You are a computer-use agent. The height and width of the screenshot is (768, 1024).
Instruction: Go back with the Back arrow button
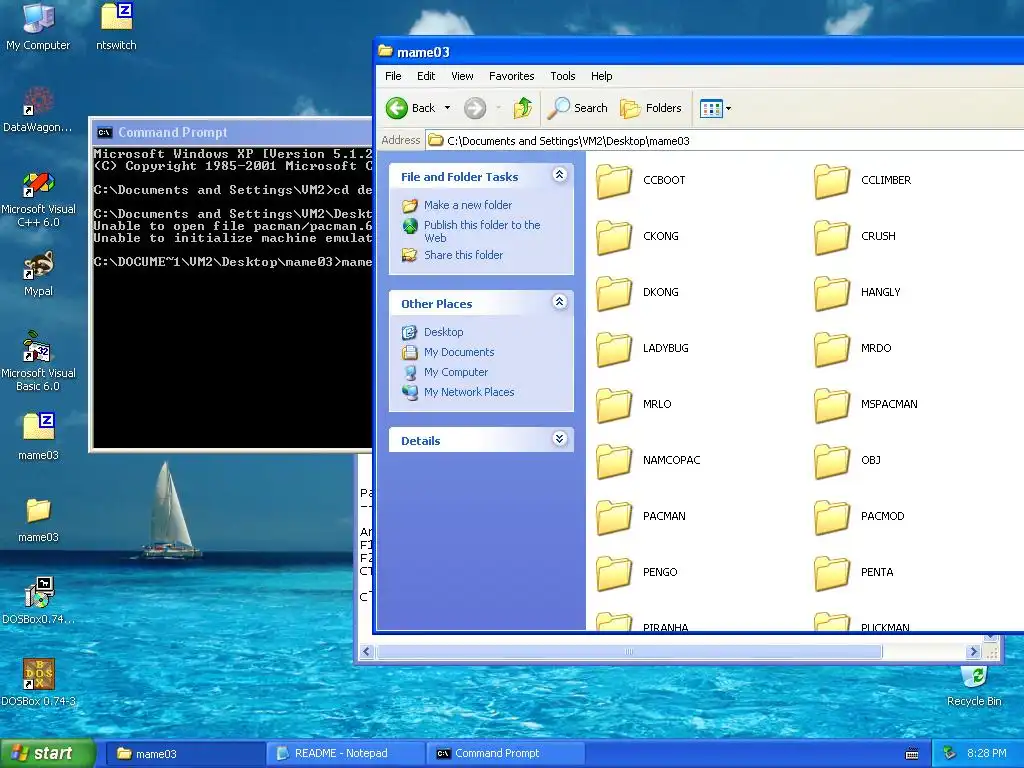(410, 108)
